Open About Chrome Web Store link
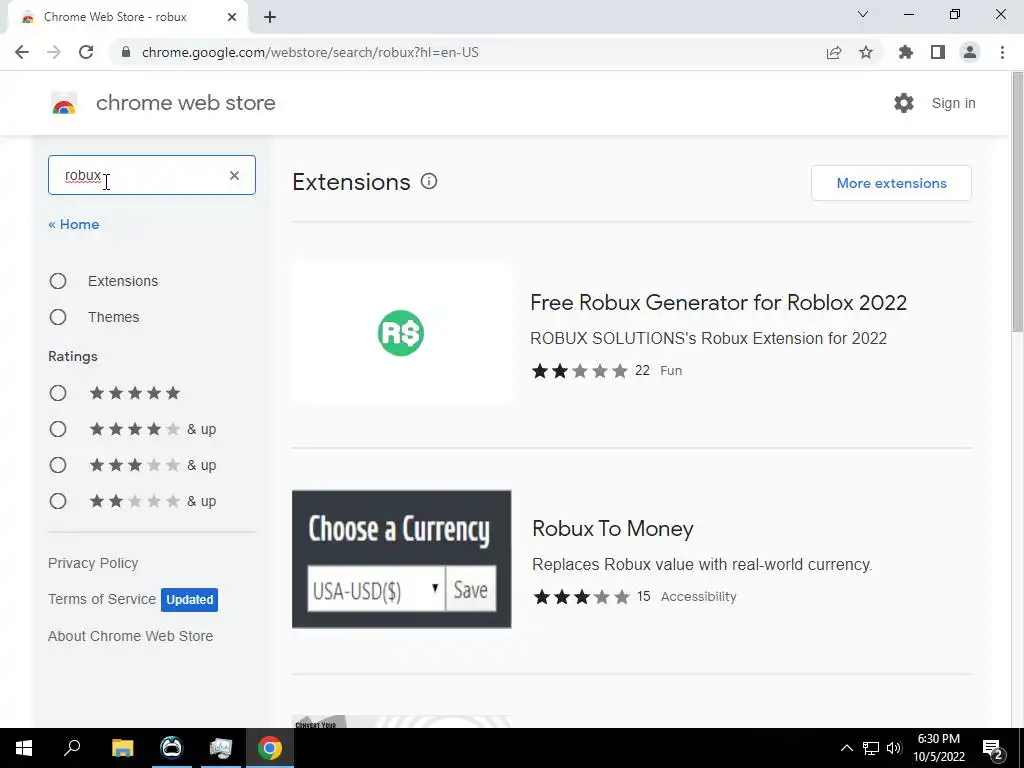The image size is (1024, 768). pyautogui.click(x=131, y=636)
